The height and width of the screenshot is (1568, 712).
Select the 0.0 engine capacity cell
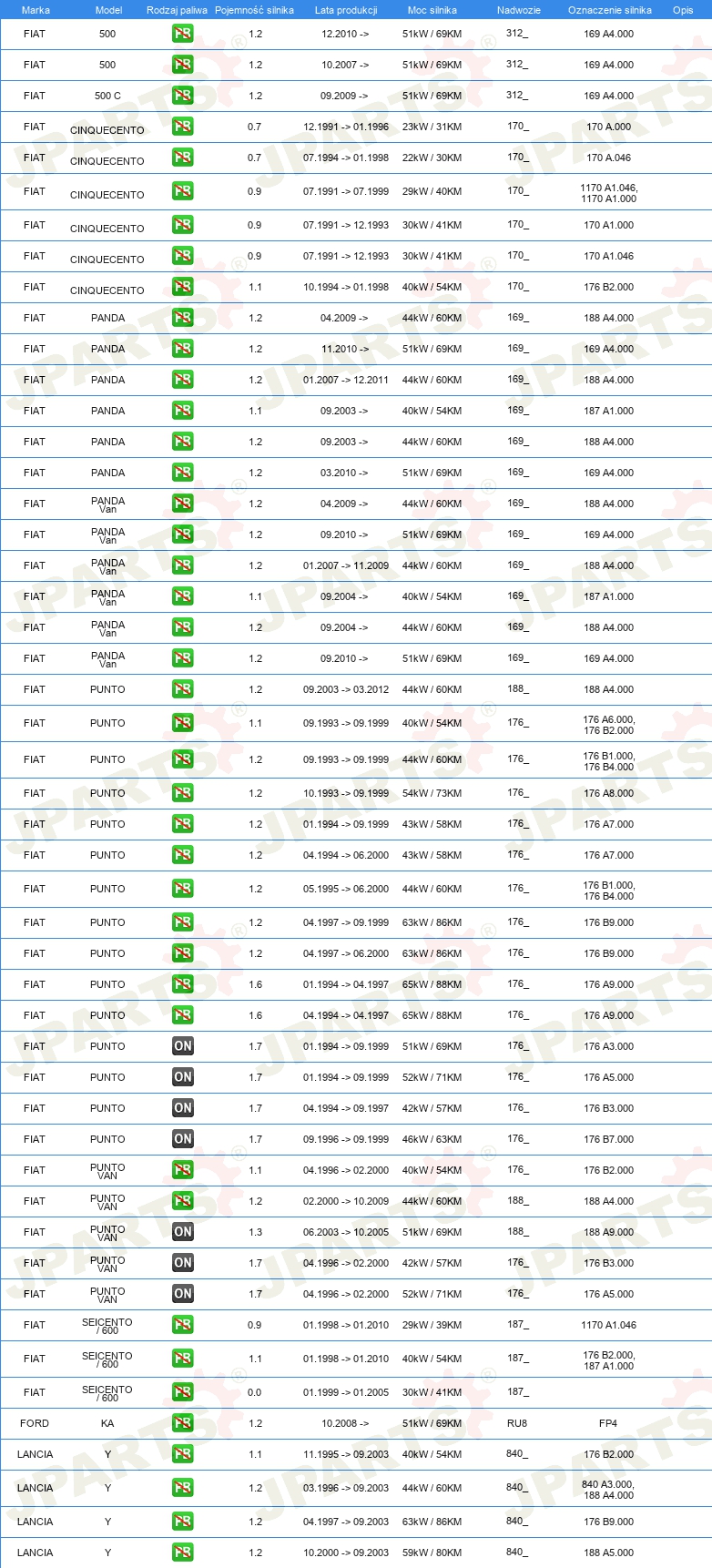click(254, 1392)
